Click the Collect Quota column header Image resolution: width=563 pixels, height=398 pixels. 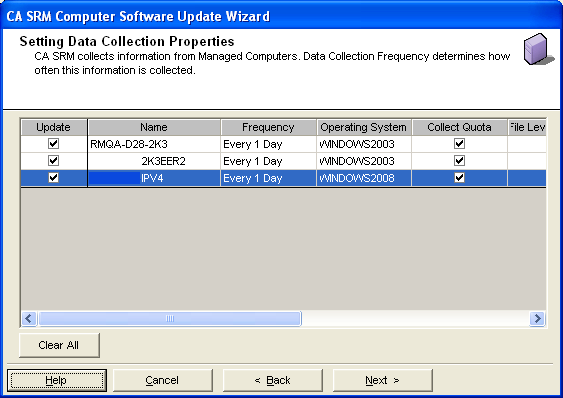[x=459, y=127]
